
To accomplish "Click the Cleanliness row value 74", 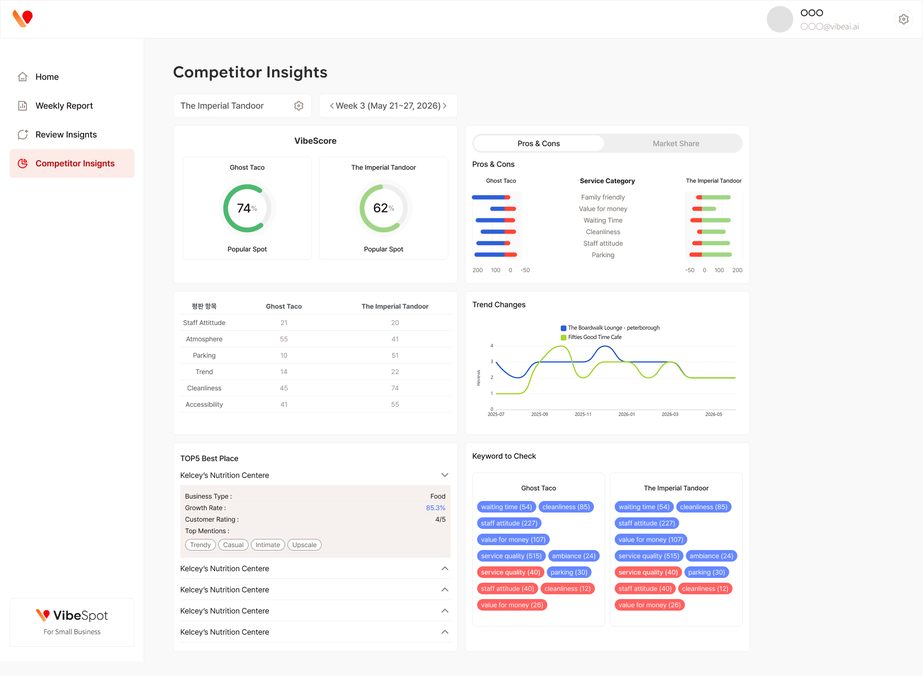I will (x=395, y=388).
